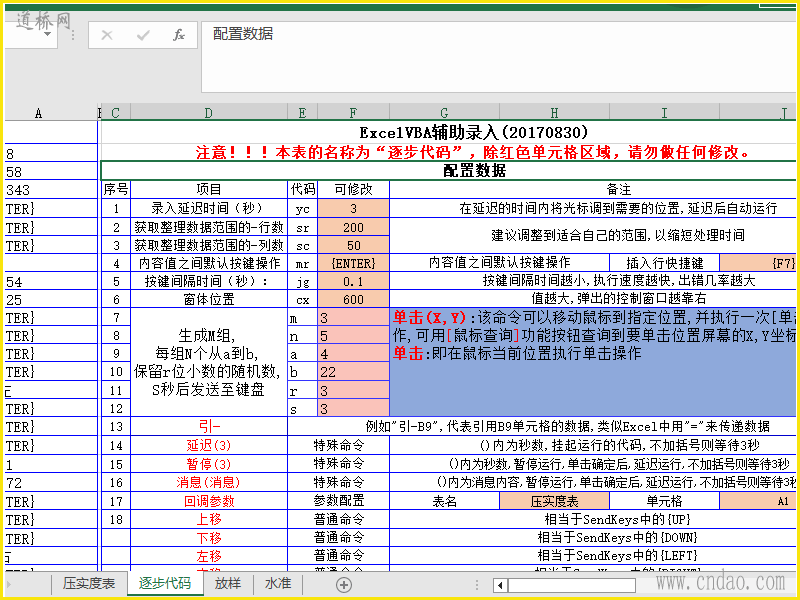Viewport: 800px width, 600px height.
Task: Click the red 下移 command cell
Action: [x=209, y=538]
